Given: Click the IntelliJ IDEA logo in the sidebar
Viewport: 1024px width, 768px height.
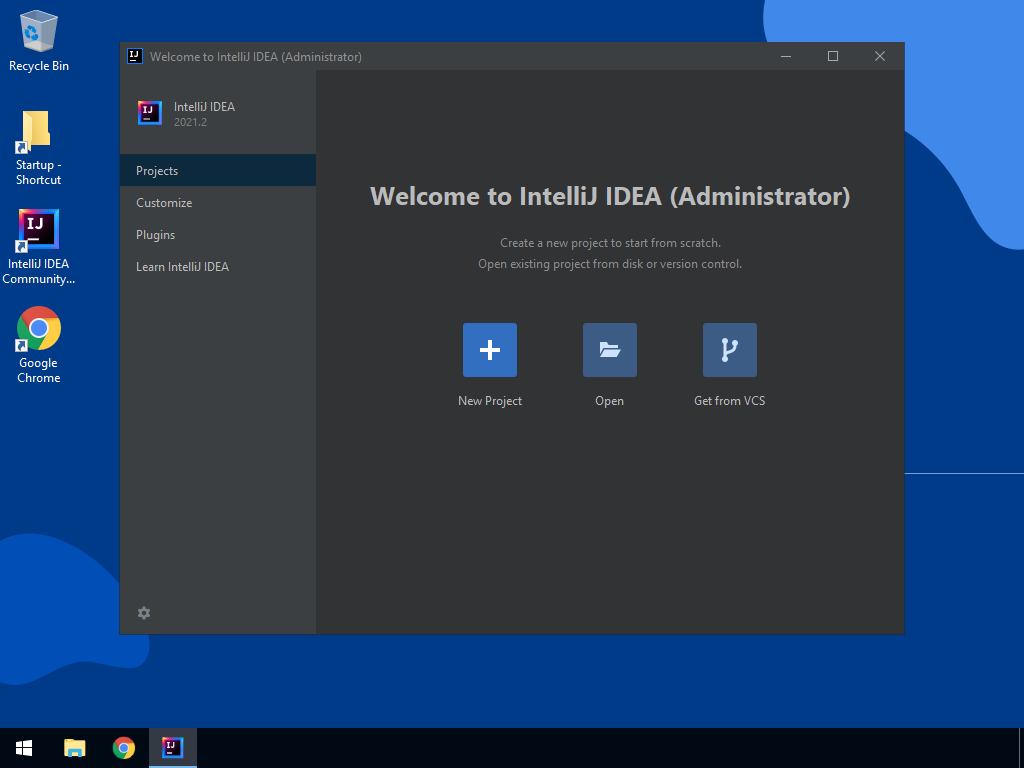Looking at the screenshot, I should point(150,113).
